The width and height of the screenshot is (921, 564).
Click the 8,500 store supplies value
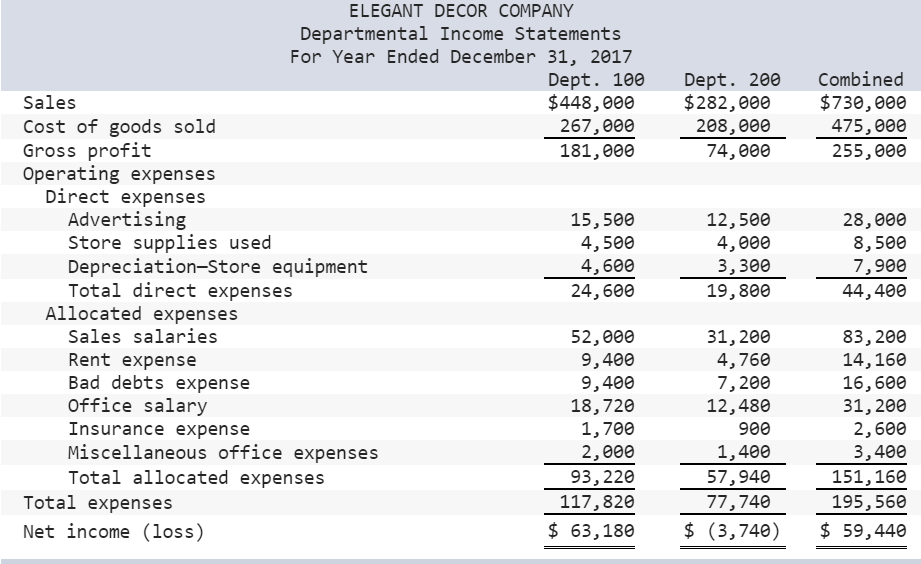[x=880, y=243]
